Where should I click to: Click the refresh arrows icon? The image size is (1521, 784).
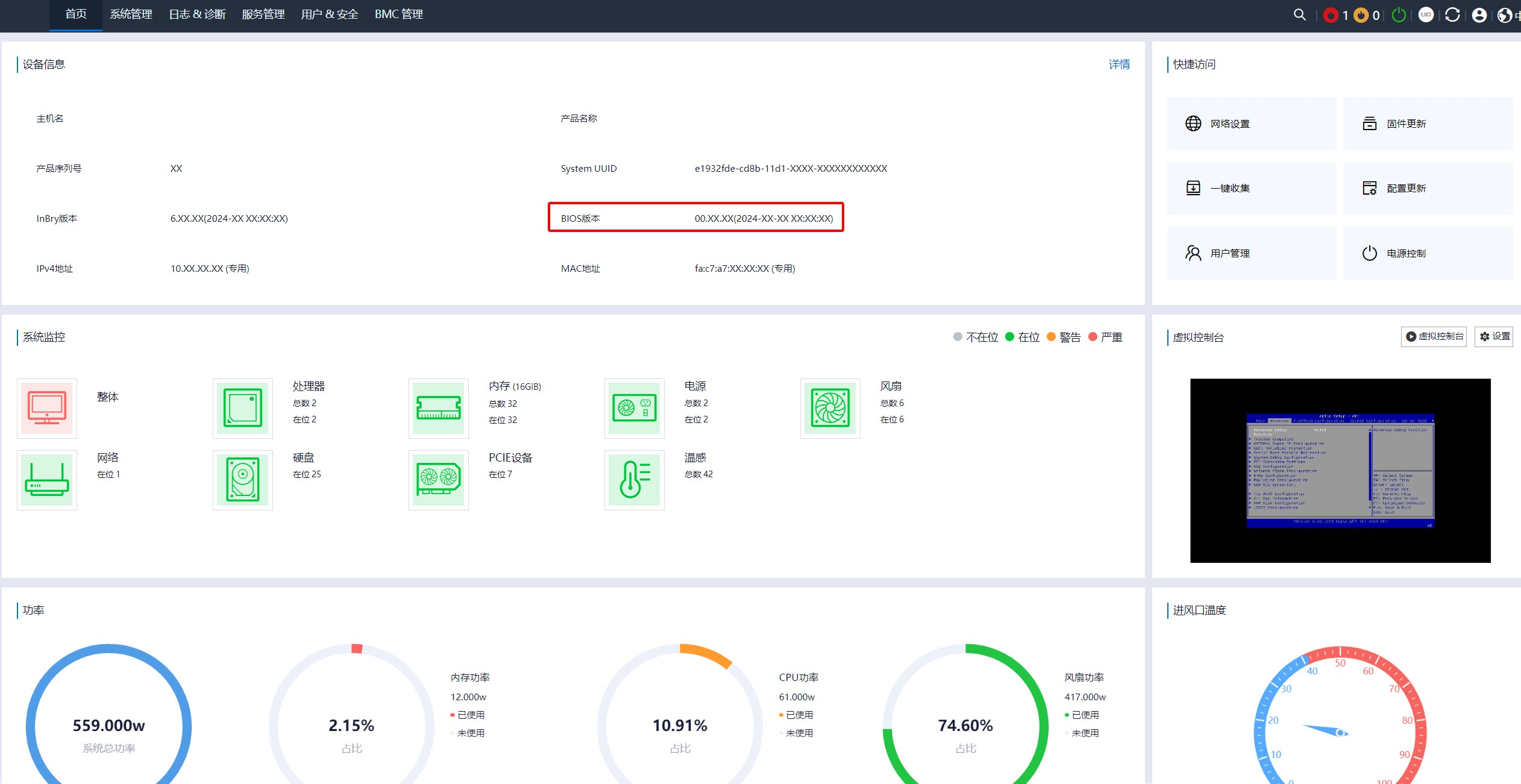pyautogui.click(x=1452, y=15)
